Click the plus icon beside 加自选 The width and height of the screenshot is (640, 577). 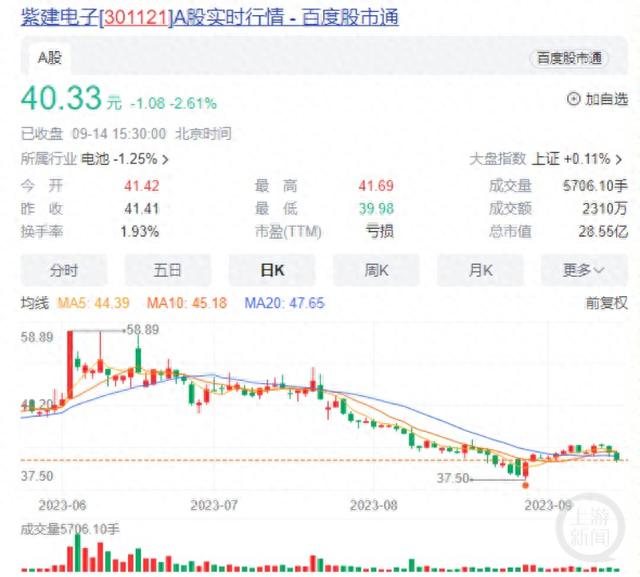point(573,99)
